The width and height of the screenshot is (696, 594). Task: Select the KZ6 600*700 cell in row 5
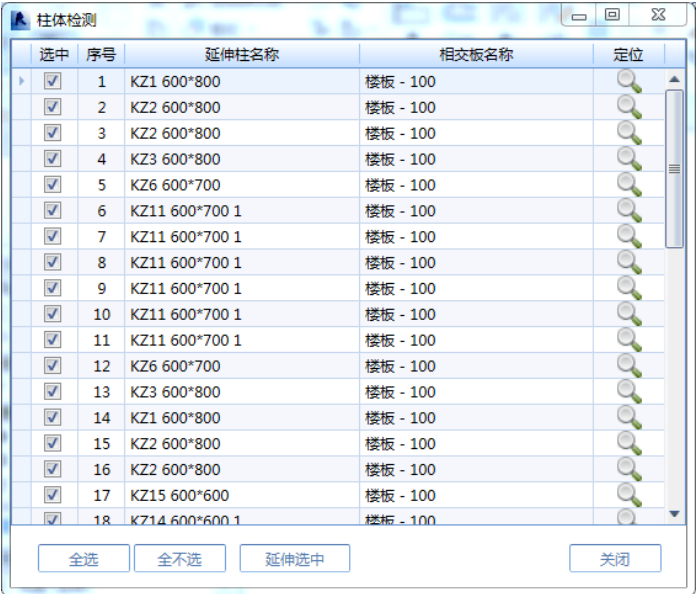pos(242,185)
